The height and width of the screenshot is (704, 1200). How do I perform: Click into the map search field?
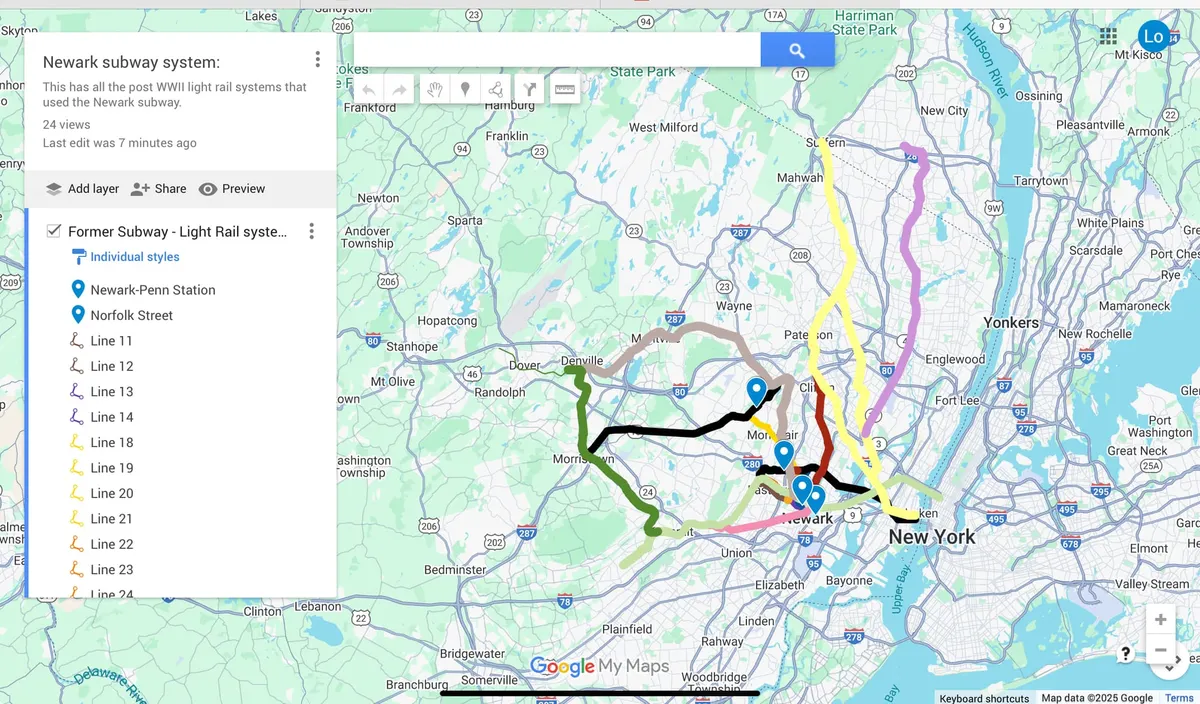(x=557, y=50)
